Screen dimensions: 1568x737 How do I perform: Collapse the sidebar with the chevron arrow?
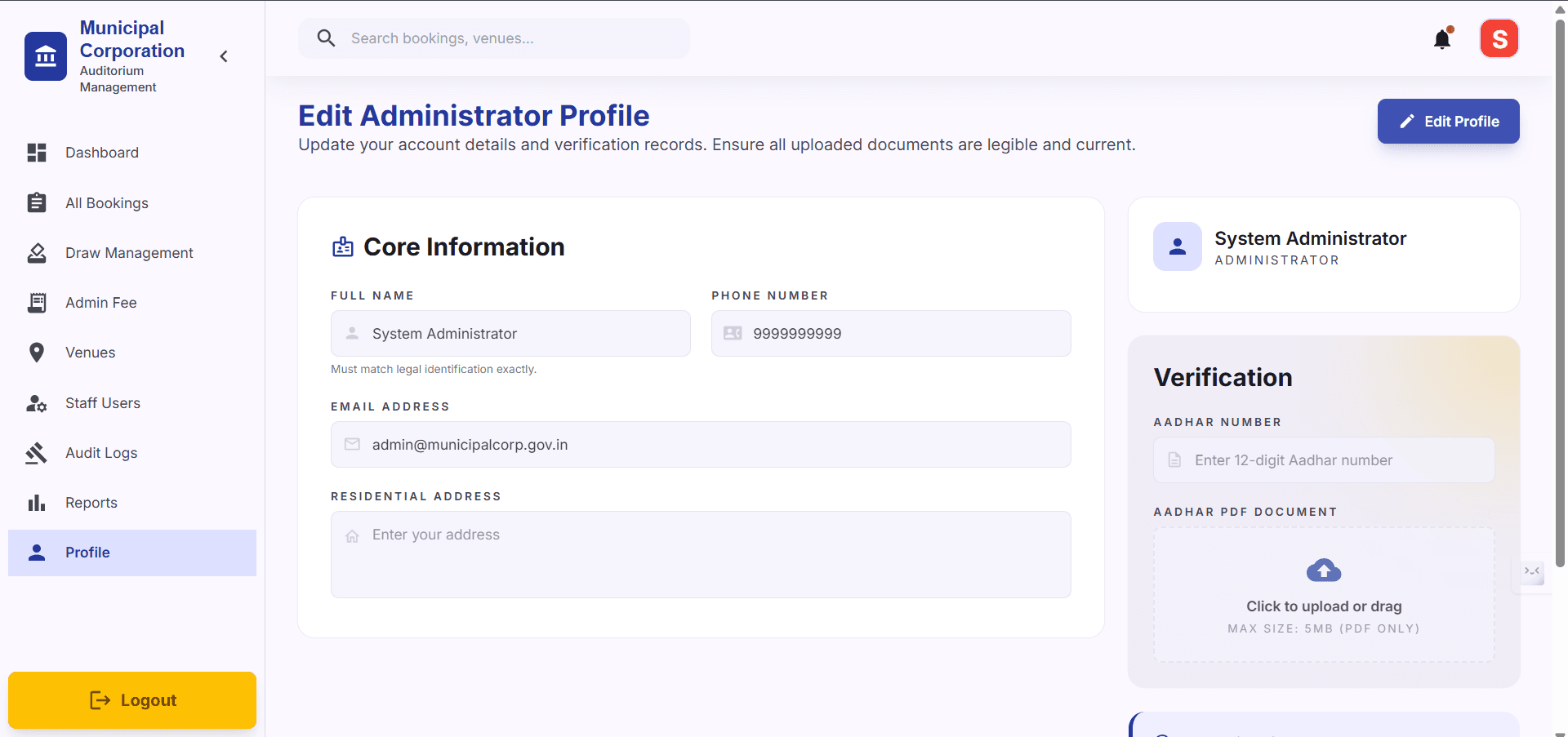pos(224,56)
